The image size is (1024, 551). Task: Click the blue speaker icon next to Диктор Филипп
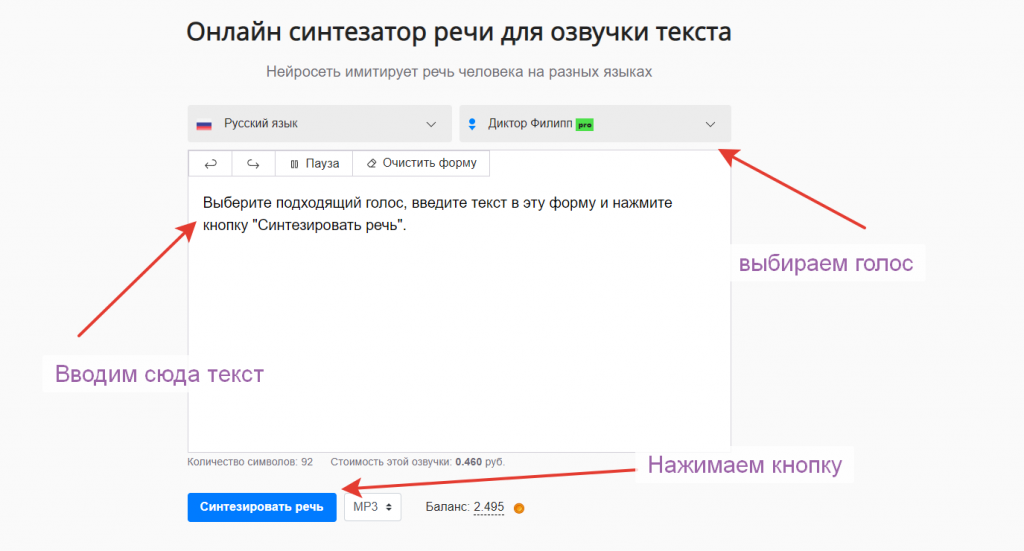[472, 124]
